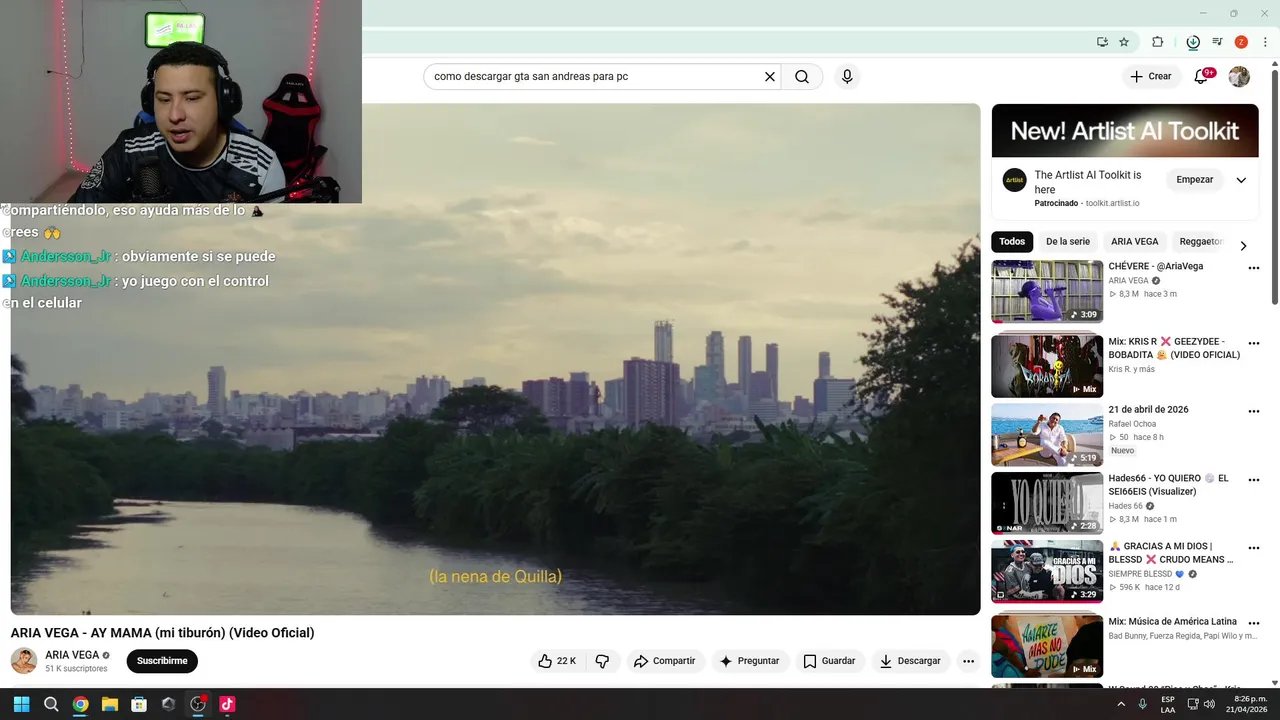This screenshot has width=1280, height=720.
Task: Open Chrome media controls icon
Action: [x=1217, y=42]
